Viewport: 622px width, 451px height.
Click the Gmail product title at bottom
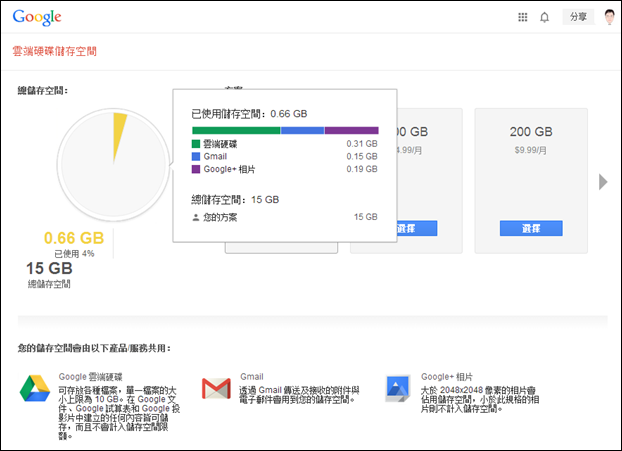[251, 376]
